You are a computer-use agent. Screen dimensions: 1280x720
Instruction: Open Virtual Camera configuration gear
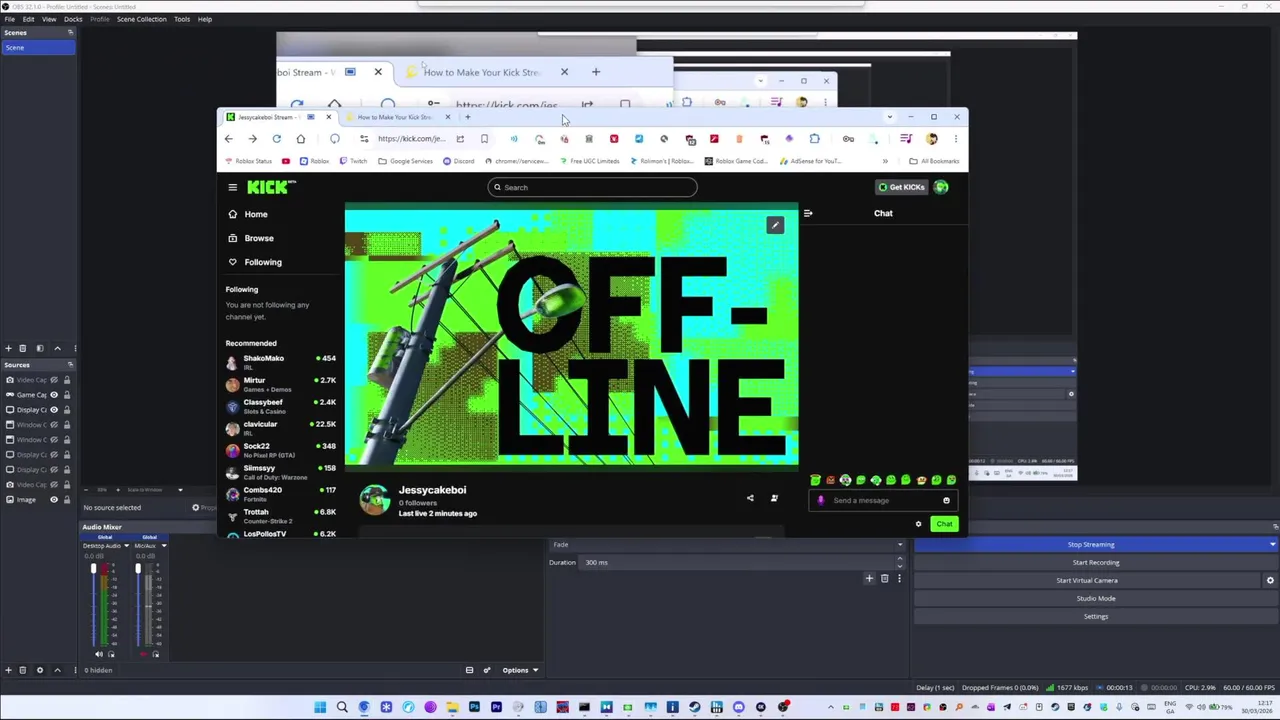click(1270, 580)
